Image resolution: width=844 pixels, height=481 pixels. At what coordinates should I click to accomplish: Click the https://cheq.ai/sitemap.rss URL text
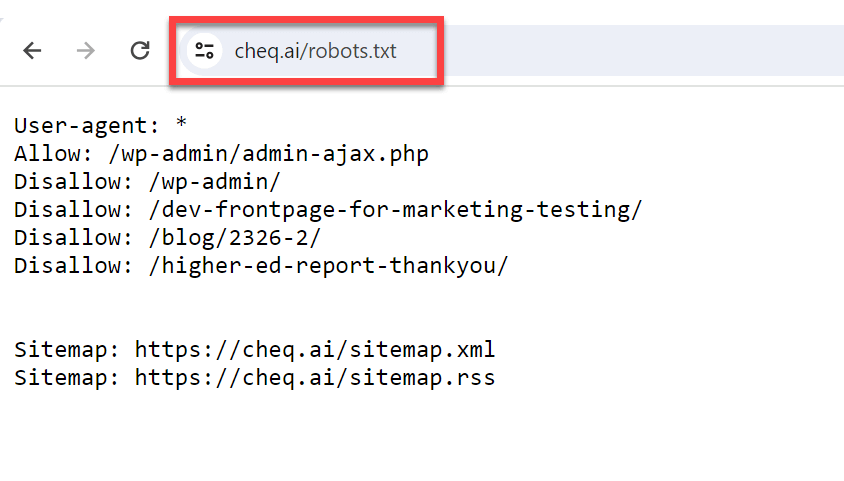pyautogui.click(x=315, y=378)
